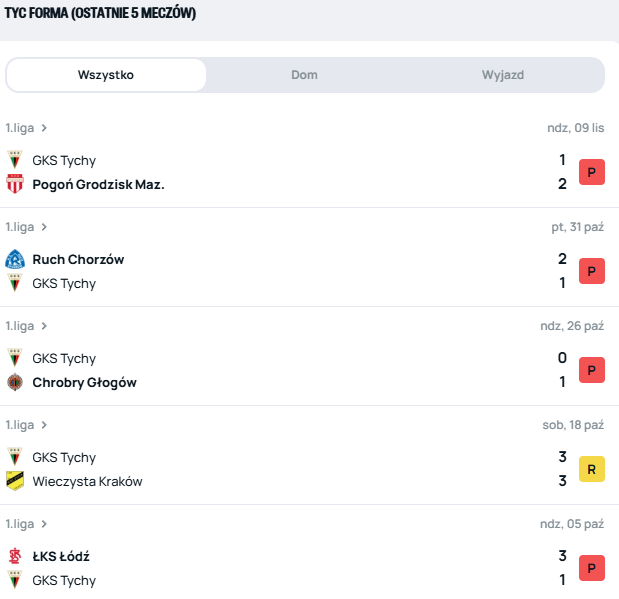The height and width of the screenshot is (599, 619).
Task: Open the 1.liga link for the 18 paź match
Action: [21, 425]
